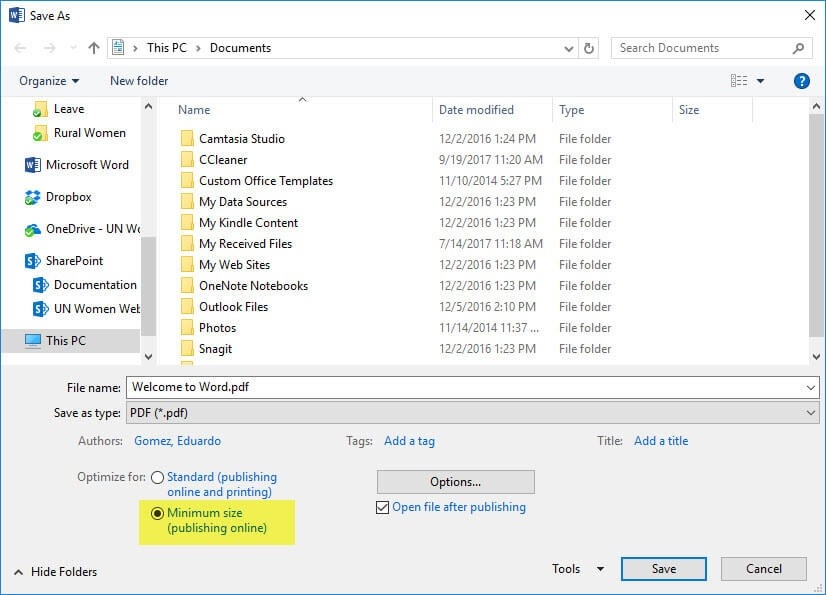Click the Back navigation arrow
Image resolution: width=826 pixels, height=595 pixels.
(21, 48)
